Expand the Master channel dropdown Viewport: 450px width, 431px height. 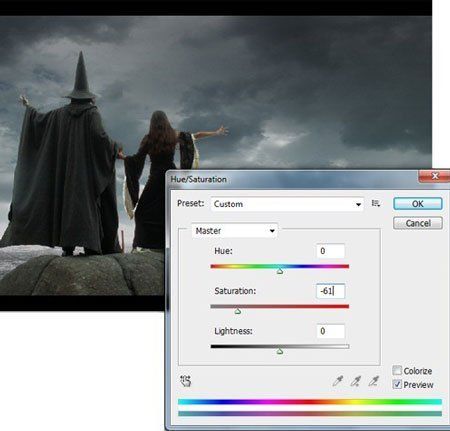coord(235,231)
